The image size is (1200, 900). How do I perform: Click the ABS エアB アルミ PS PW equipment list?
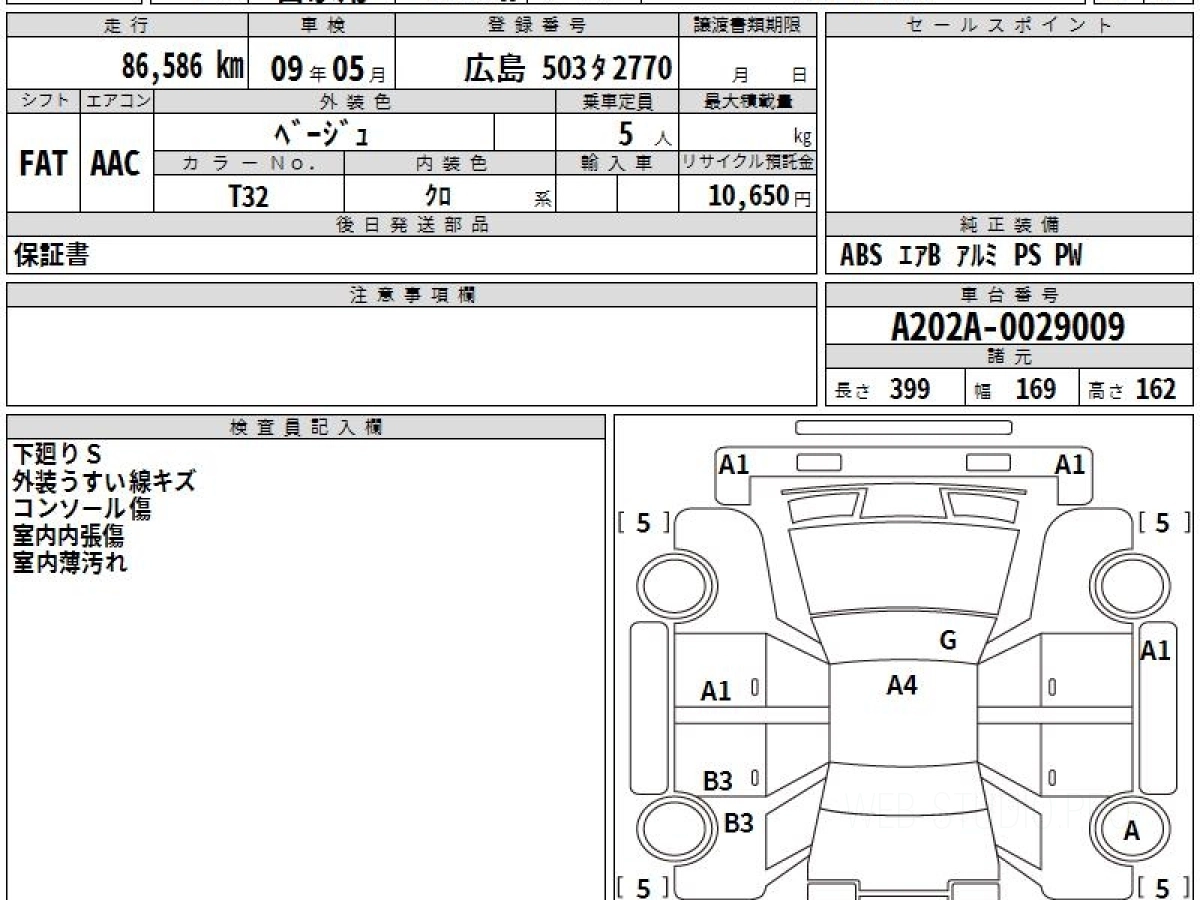coord(960,256)
